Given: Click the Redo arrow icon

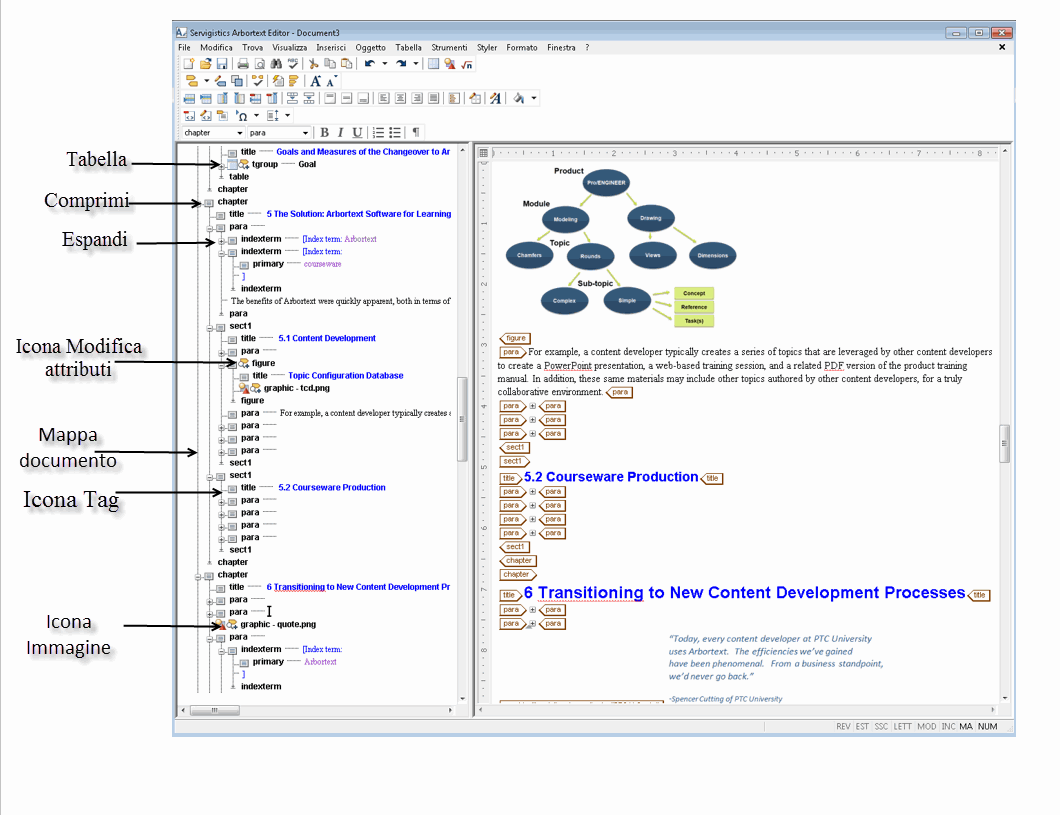Looking at the screenshot, I should point(401,64).
